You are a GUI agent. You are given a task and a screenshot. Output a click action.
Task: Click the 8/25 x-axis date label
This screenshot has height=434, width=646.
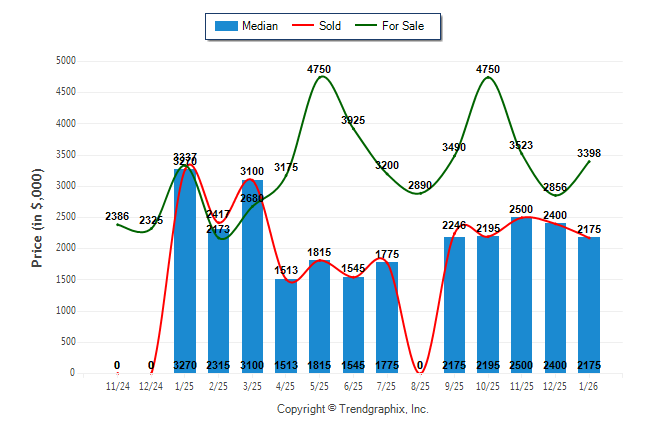(x=421, y=385)
